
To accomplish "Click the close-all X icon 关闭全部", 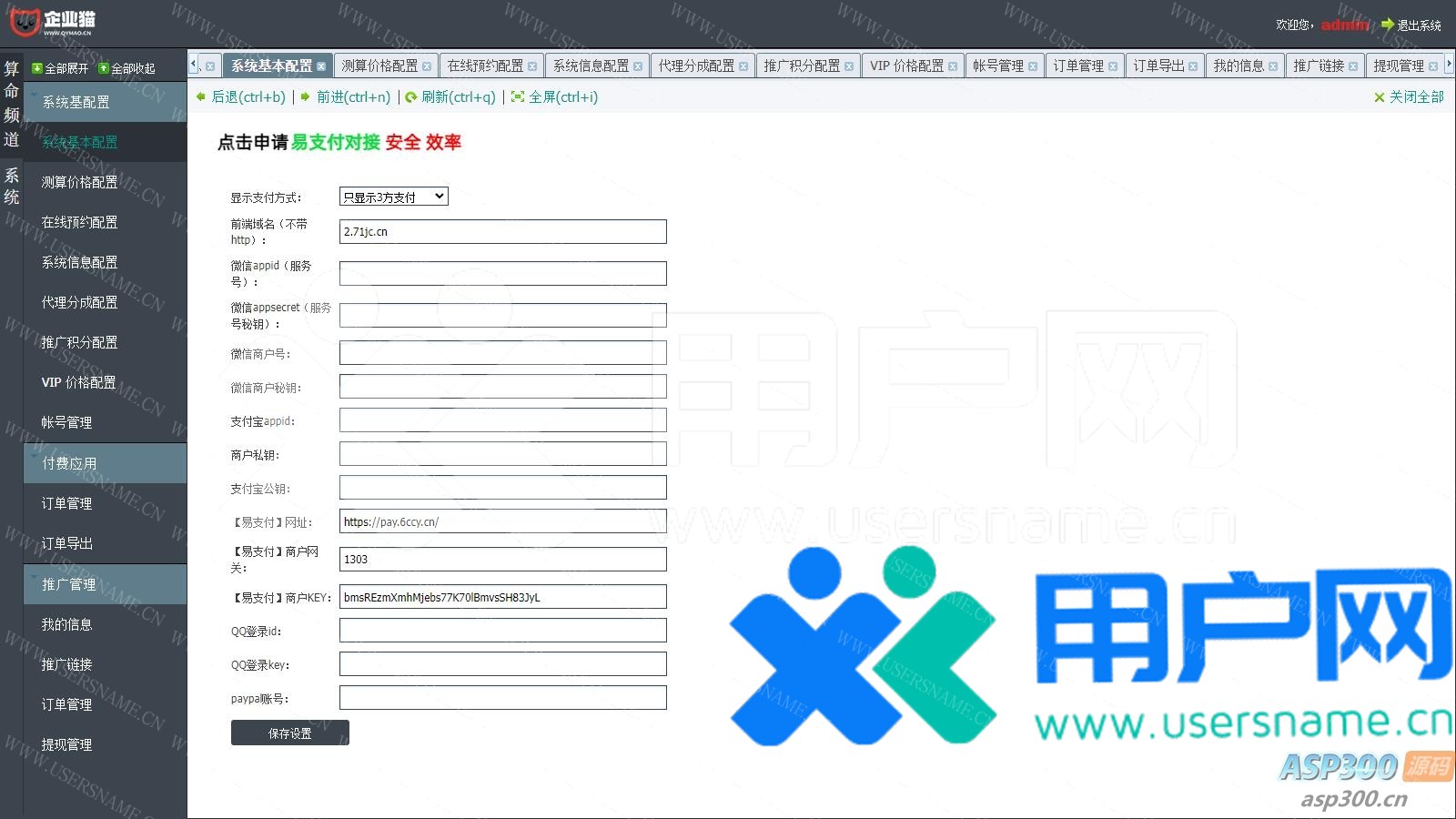I will (x=1380, y=97).
